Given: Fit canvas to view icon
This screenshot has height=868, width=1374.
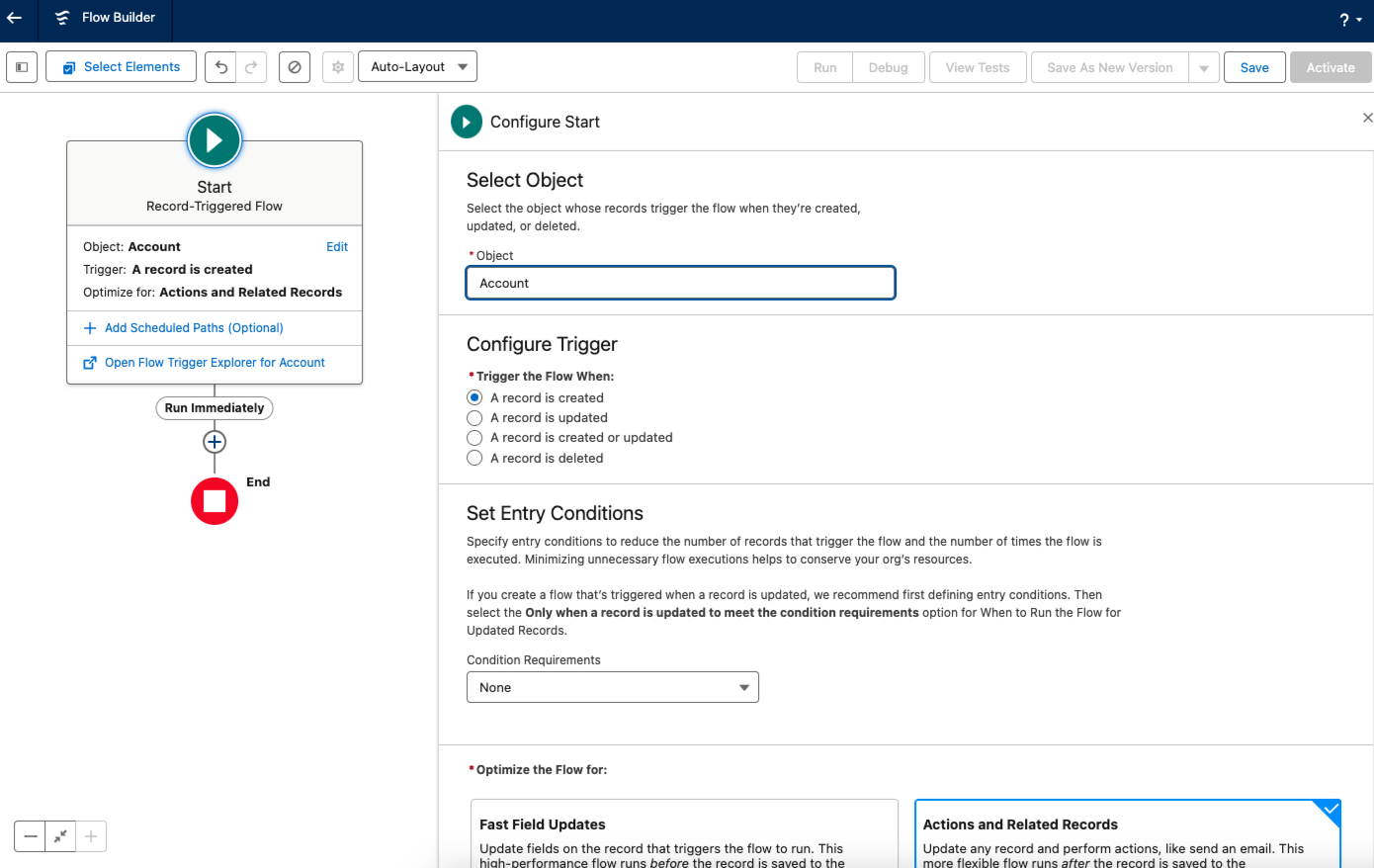Looking at the screenshot, I should coord(60,836).
